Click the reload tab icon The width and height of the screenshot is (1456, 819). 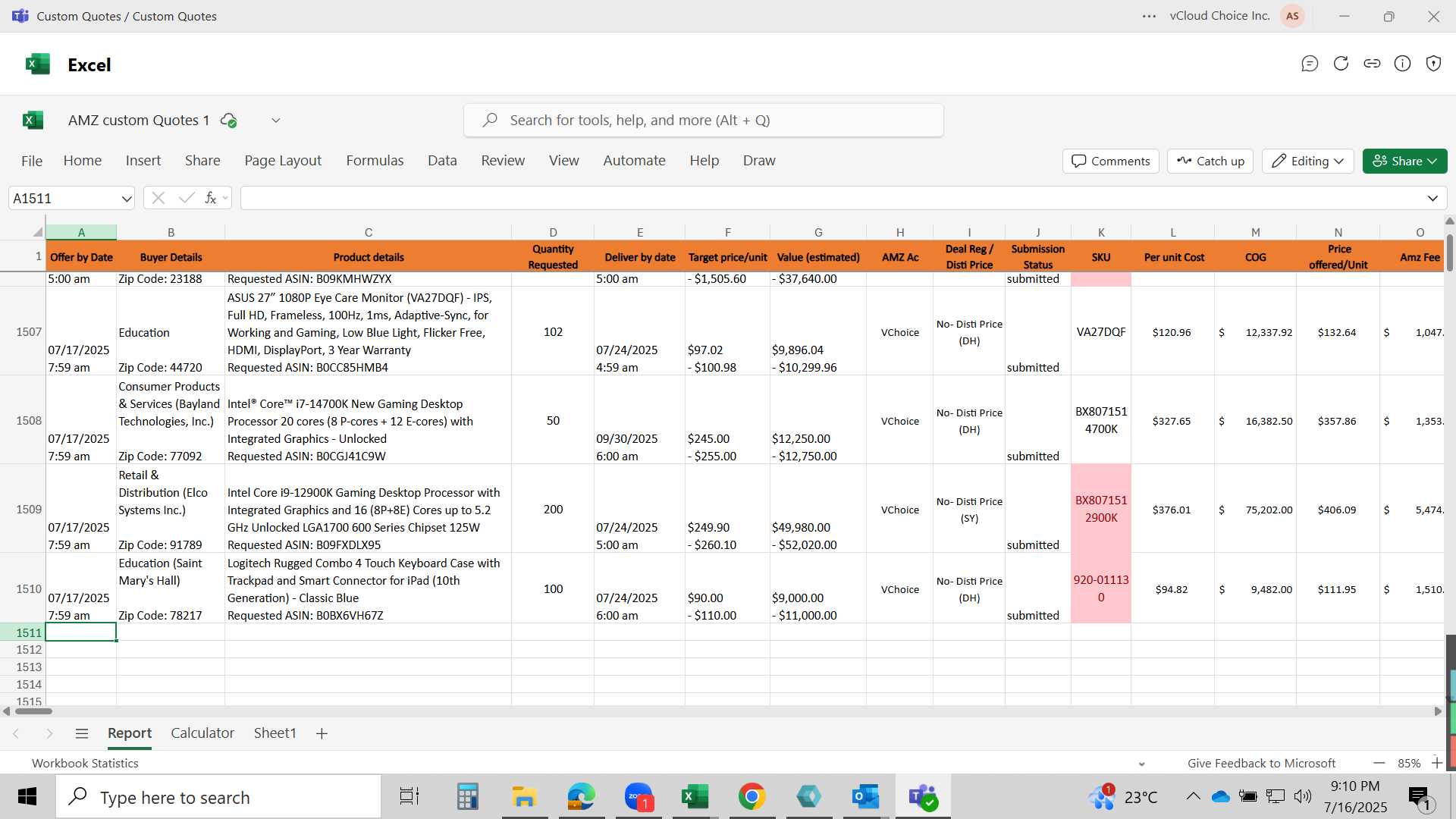point(1341,64)
